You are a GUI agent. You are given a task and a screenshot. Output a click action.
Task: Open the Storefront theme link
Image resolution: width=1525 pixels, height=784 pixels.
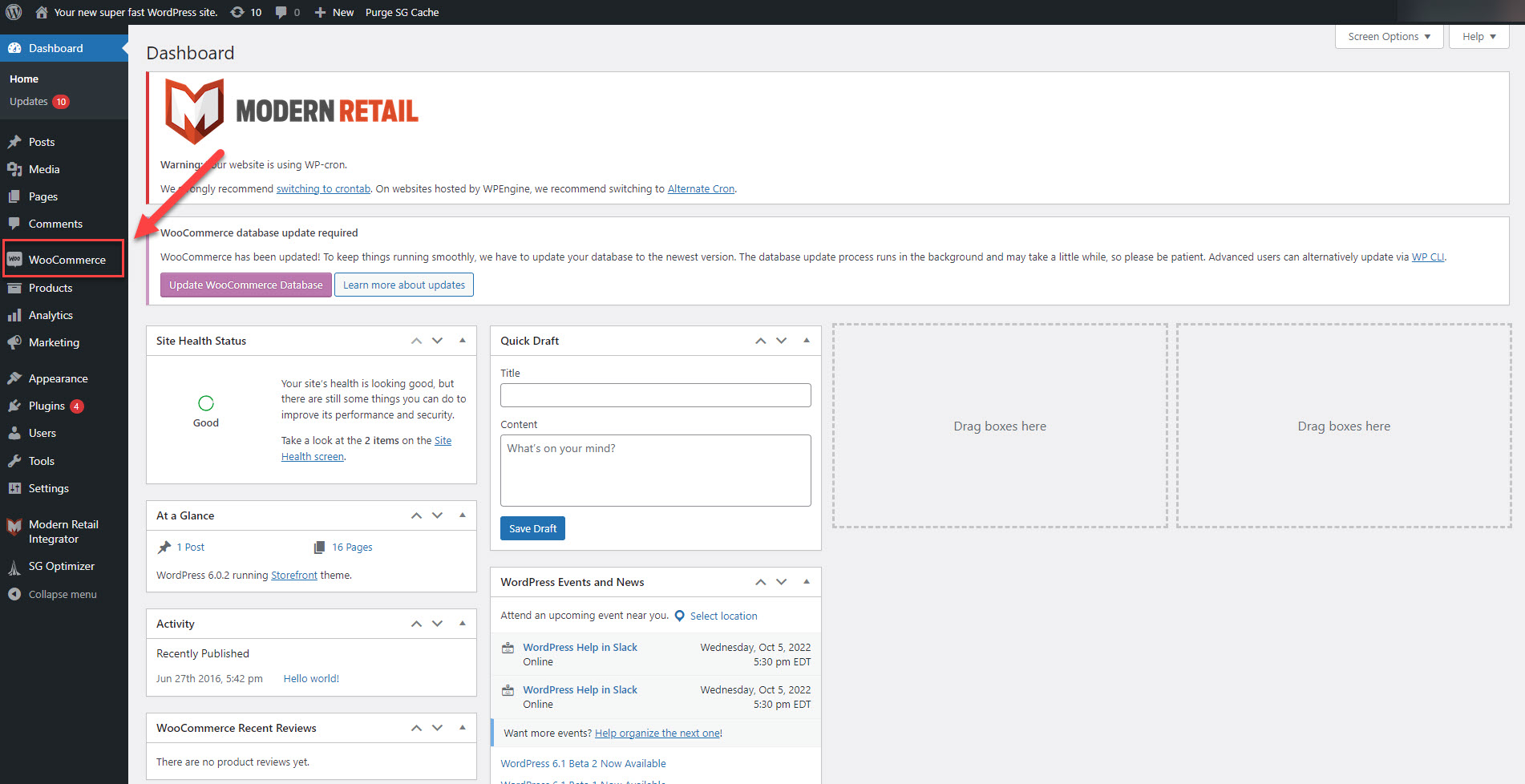(x=294, y=576)
